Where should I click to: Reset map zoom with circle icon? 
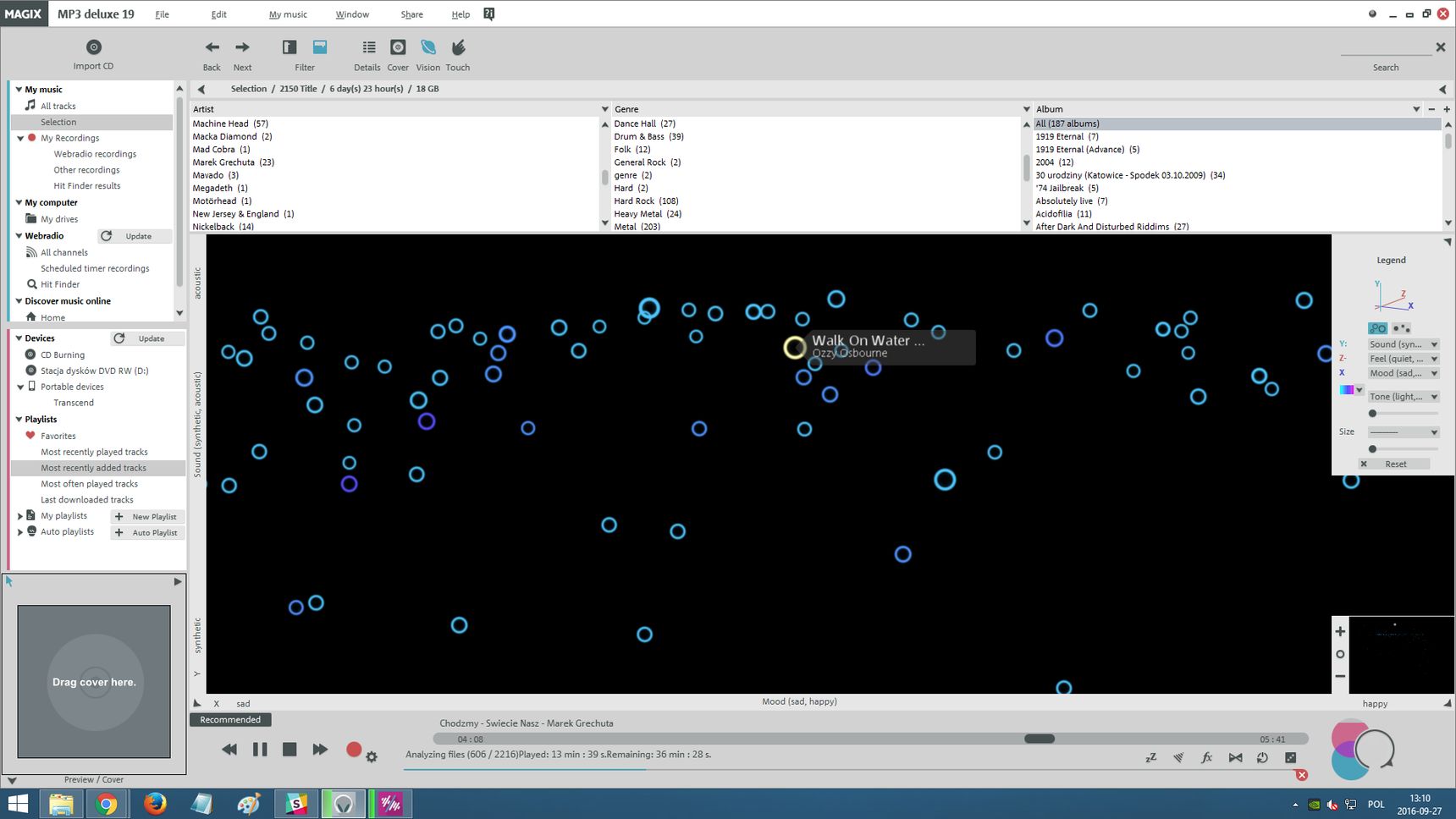click(x=1340, y=654)
